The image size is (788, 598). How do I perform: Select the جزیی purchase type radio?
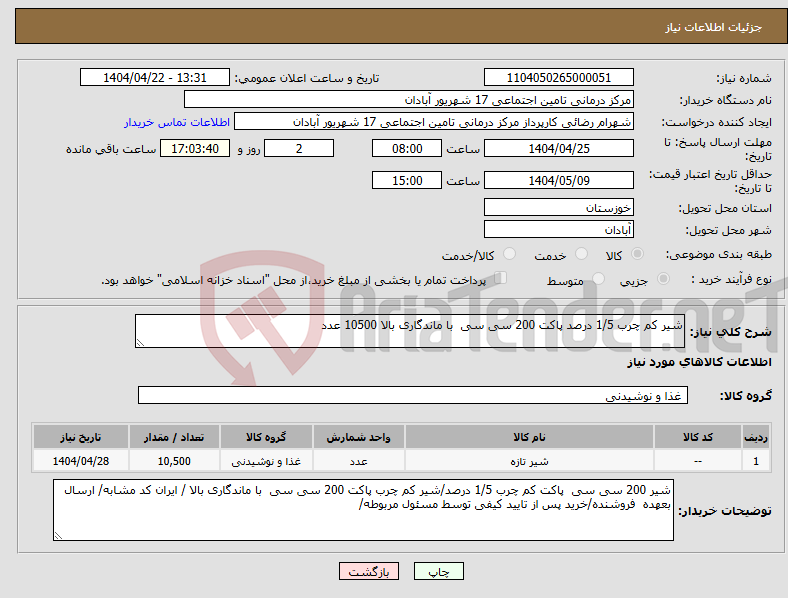click(663, 278)
